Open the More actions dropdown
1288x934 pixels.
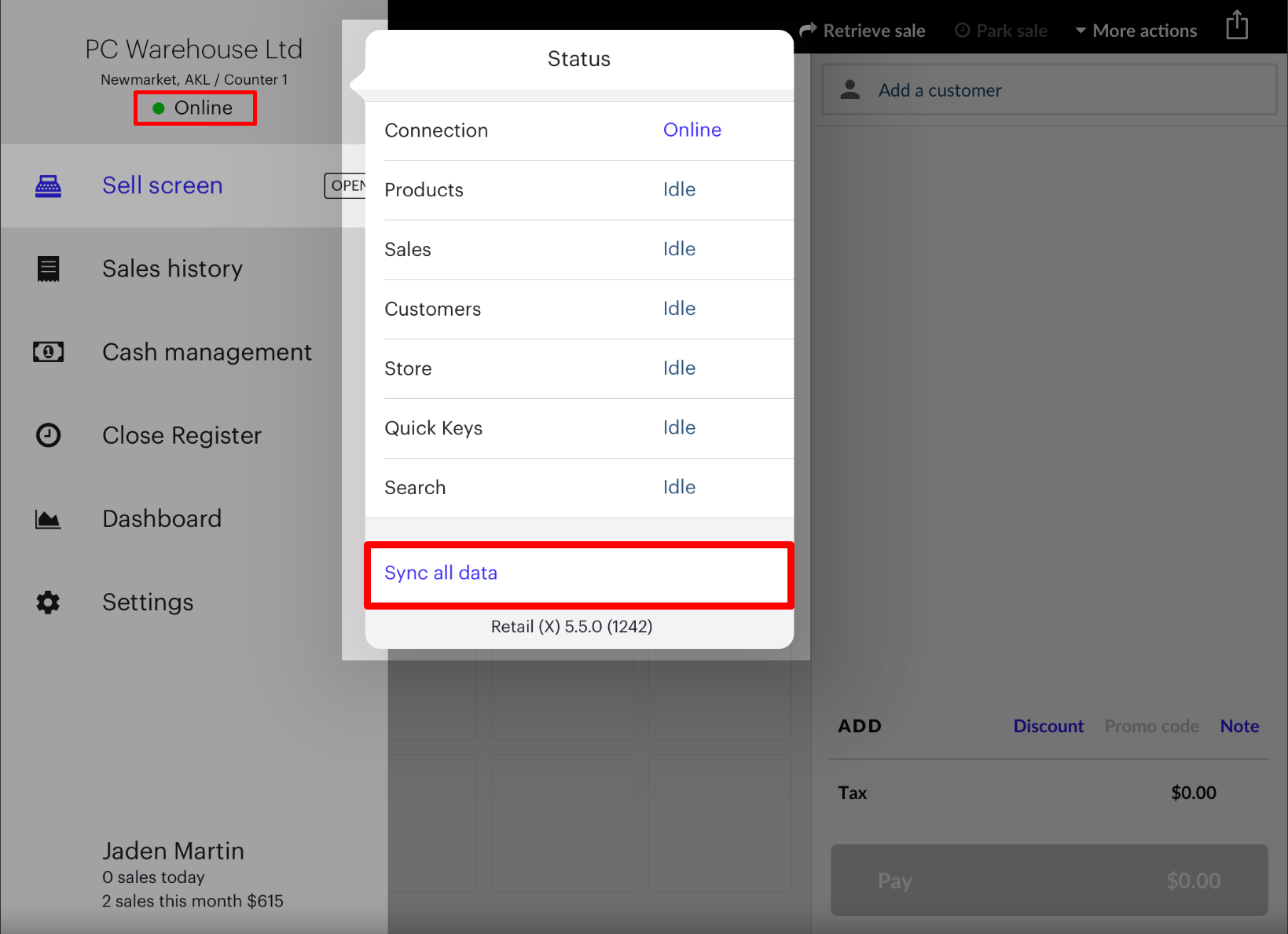(x=1136, y=30)
